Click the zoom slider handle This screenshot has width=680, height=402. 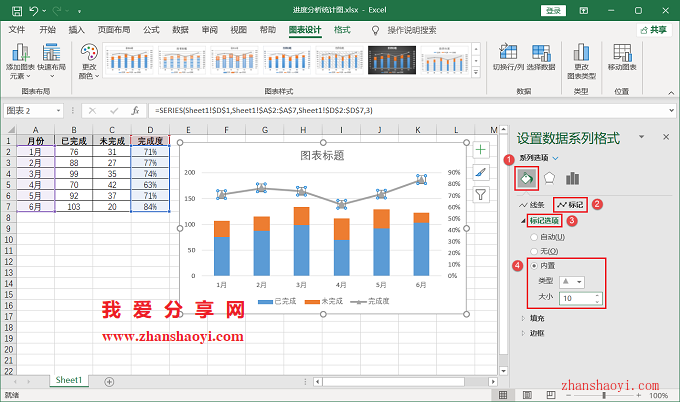[x=604, y=395]
